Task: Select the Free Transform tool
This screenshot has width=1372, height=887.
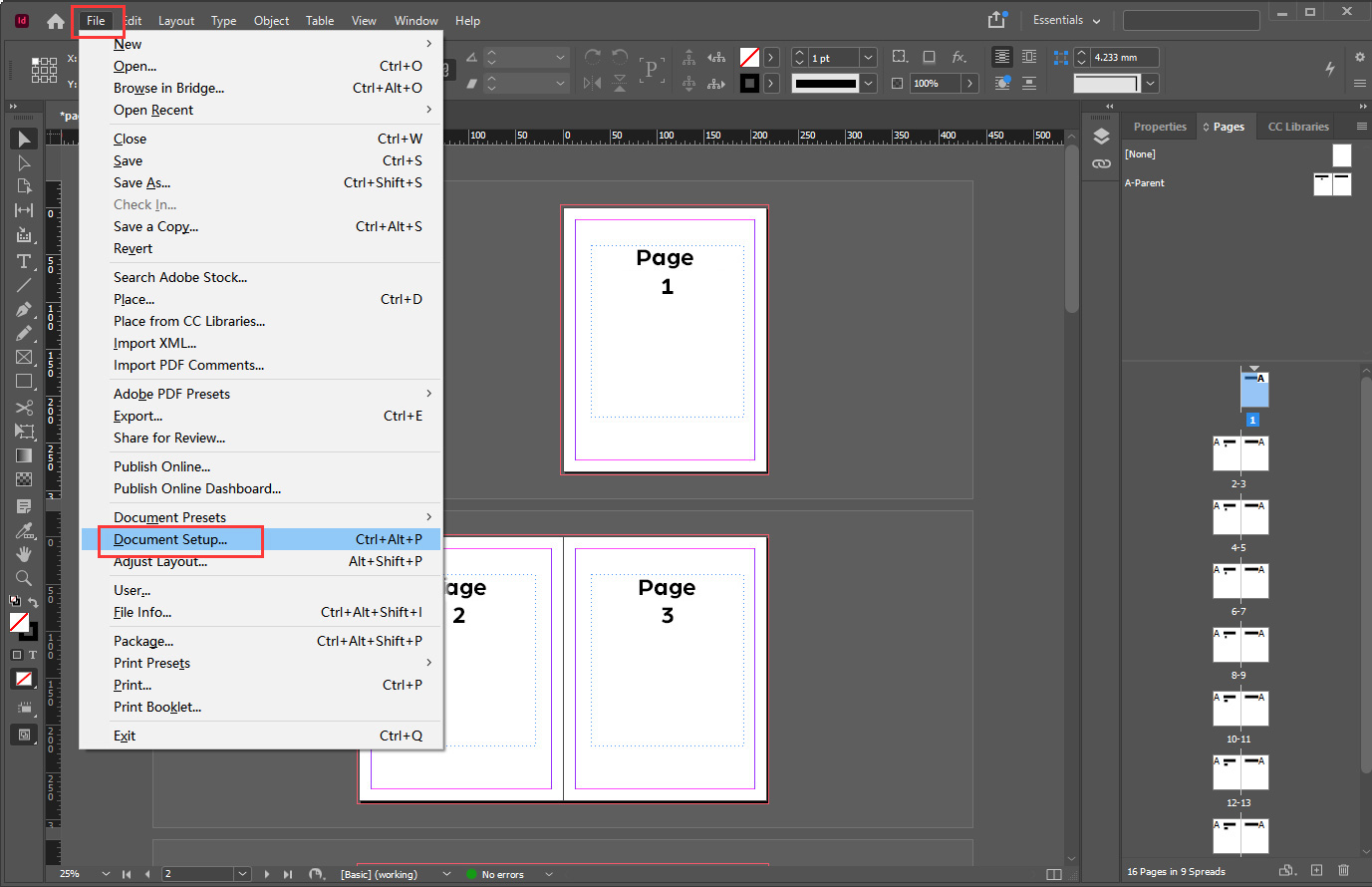Action: pyautogui.click(x=24, y=432)
